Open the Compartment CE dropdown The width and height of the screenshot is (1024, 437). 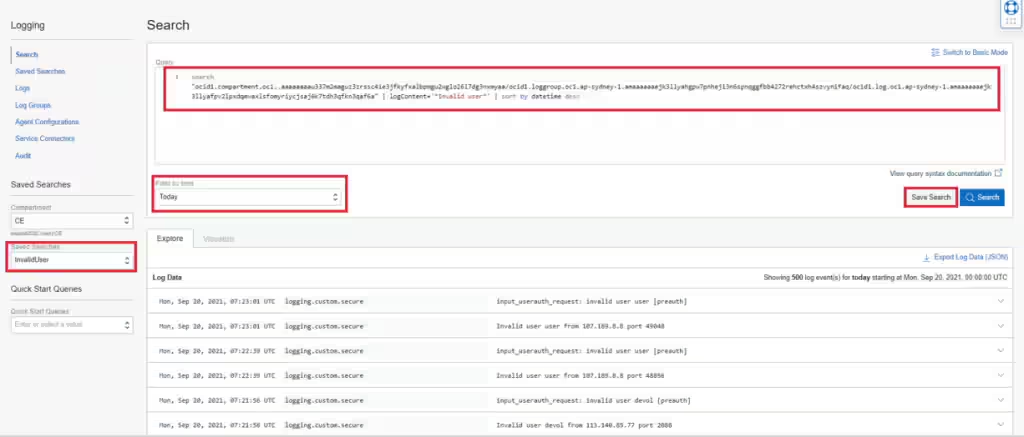coord(71,219)
